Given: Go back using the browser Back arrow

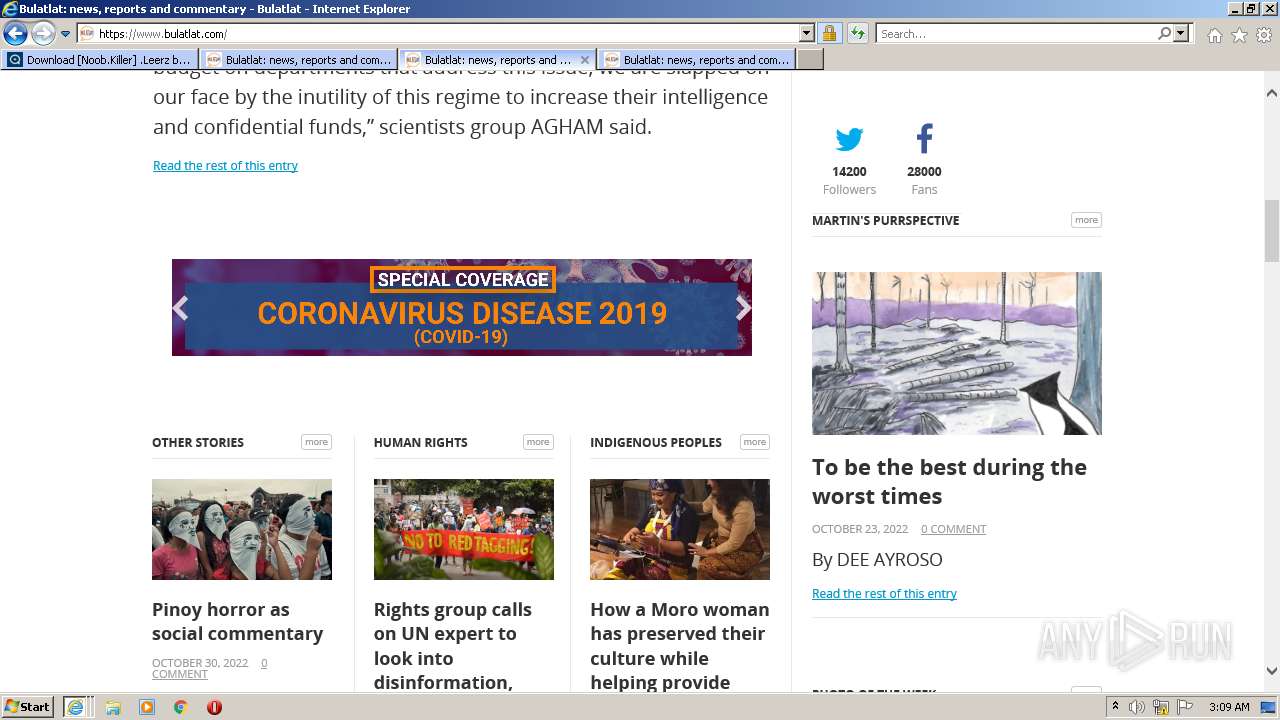Looking at the screenshot, I should pos(15,34).
